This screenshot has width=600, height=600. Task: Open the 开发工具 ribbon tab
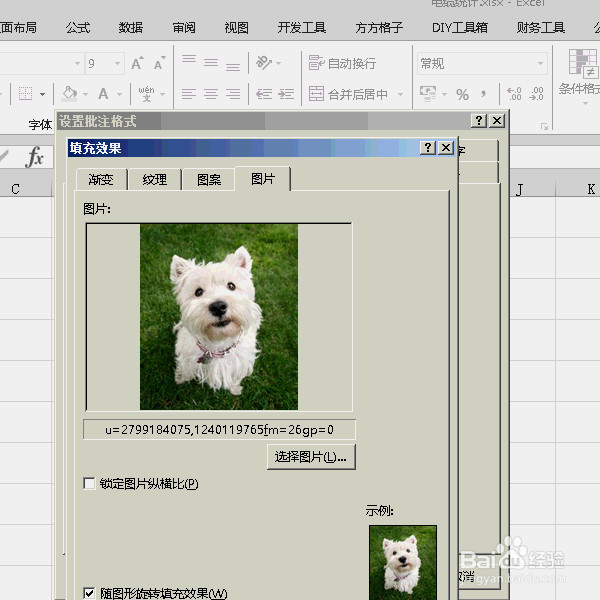coord(302,28)
